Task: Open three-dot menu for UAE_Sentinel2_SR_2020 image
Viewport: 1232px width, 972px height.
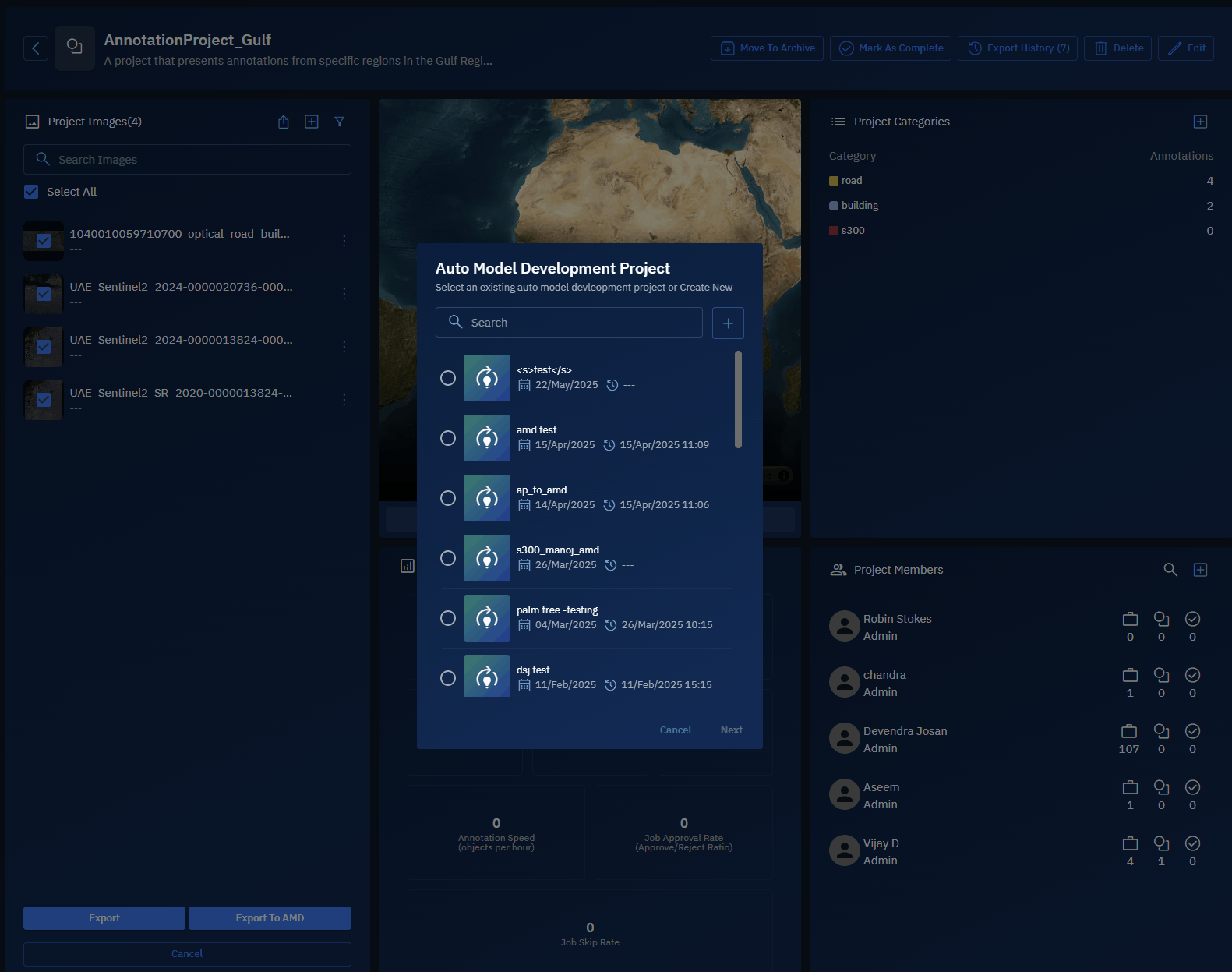Action: 344,400
